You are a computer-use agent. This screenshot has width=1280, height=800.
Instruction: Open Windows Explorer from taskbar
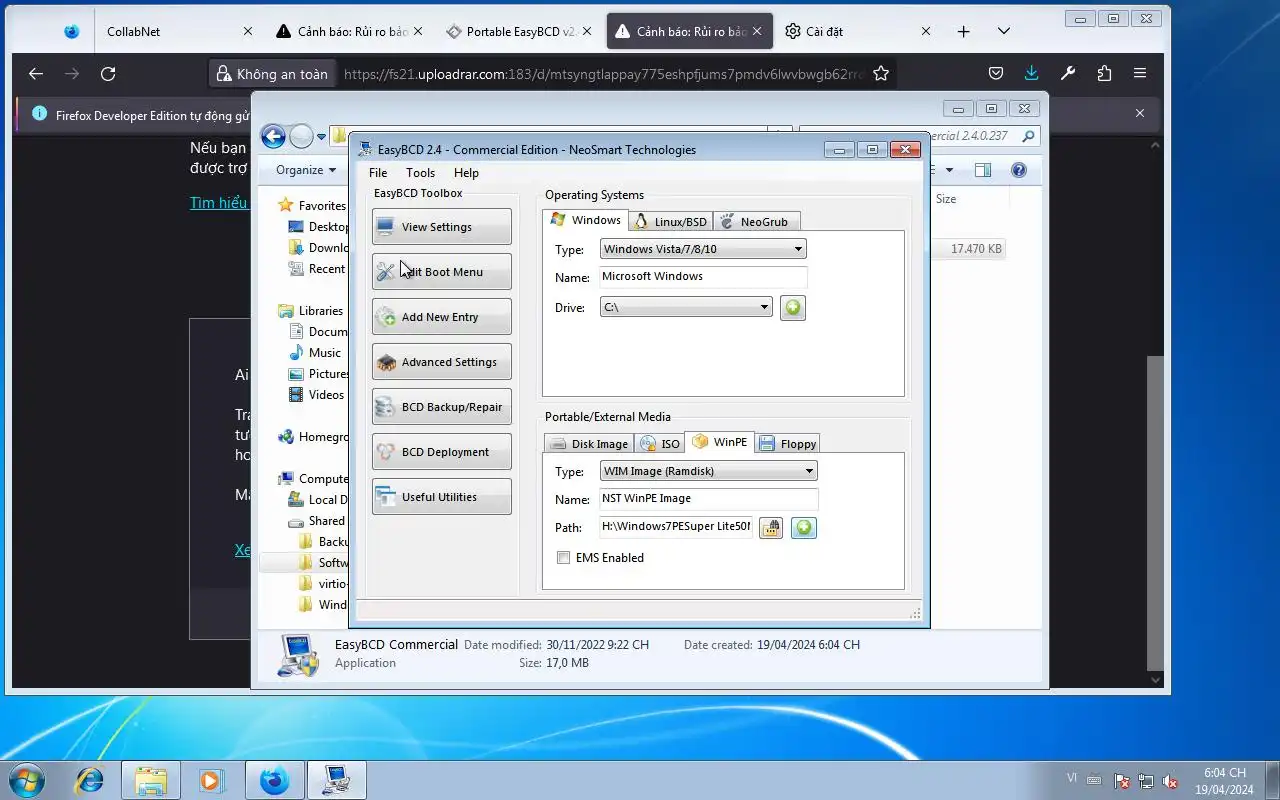151,780
